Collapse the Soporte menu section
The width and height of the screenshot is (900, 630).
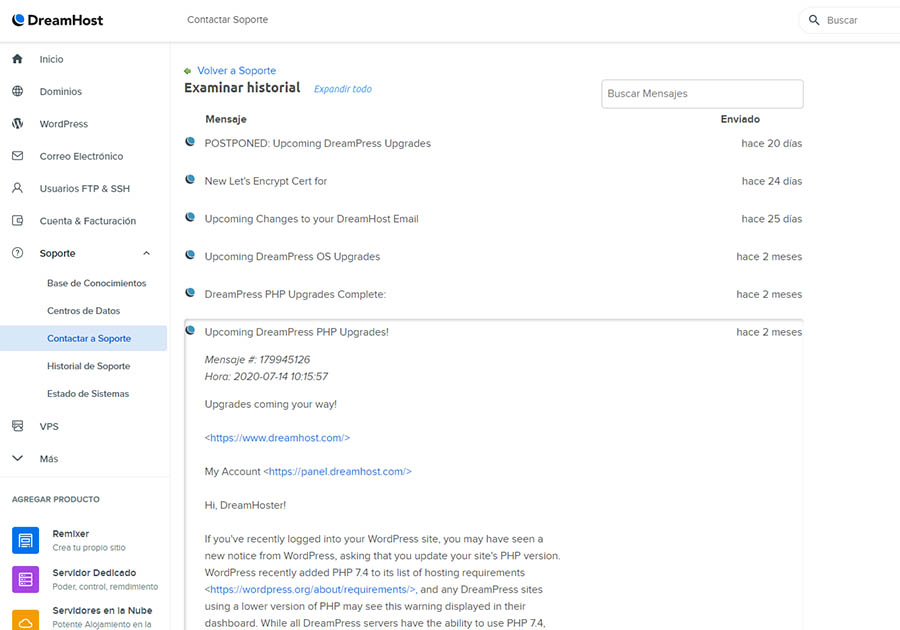147,254
